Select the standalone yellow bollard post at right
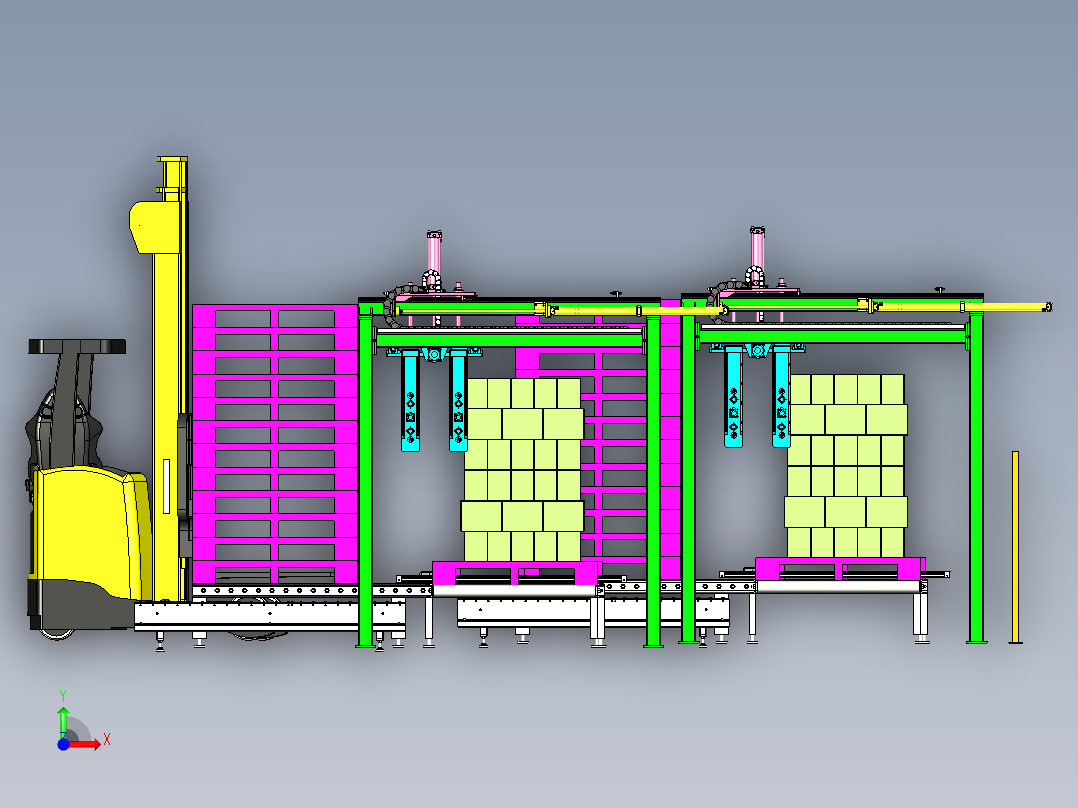This screenshot has height=808, width=1078. point(1015,547)
